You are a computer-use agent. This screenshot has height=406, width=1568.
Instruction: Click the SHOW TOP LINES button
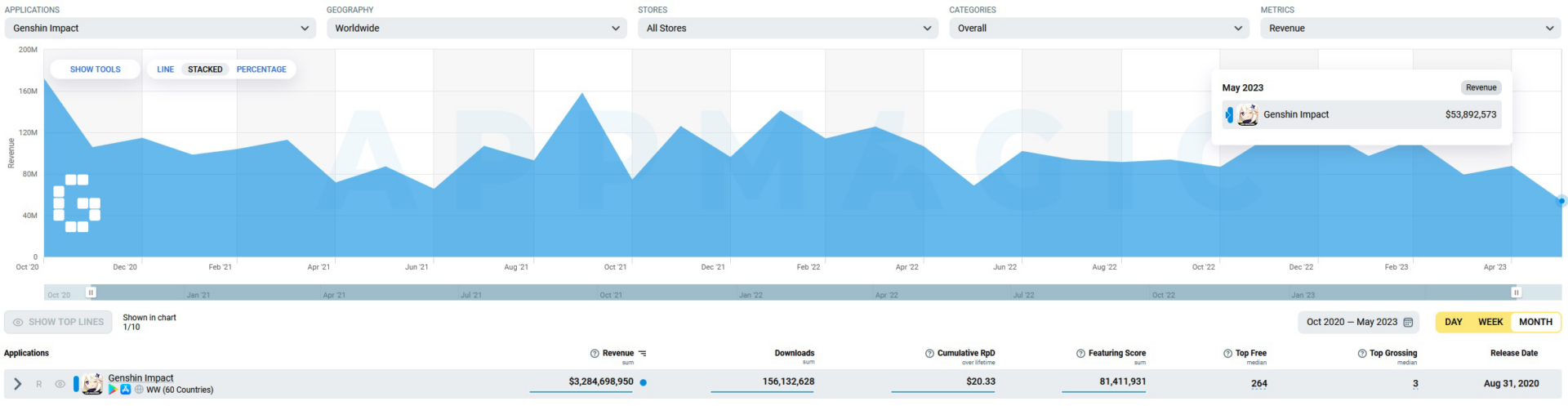pos(58,322)
